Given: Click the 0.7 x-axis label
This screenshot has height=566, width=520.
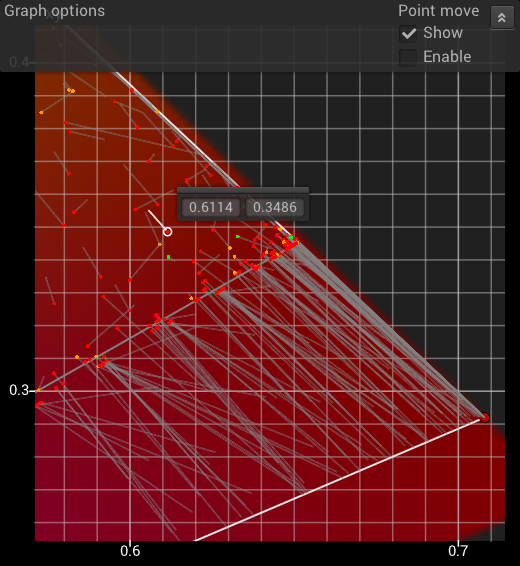Looking at the screenshot, I should [458, 551].
